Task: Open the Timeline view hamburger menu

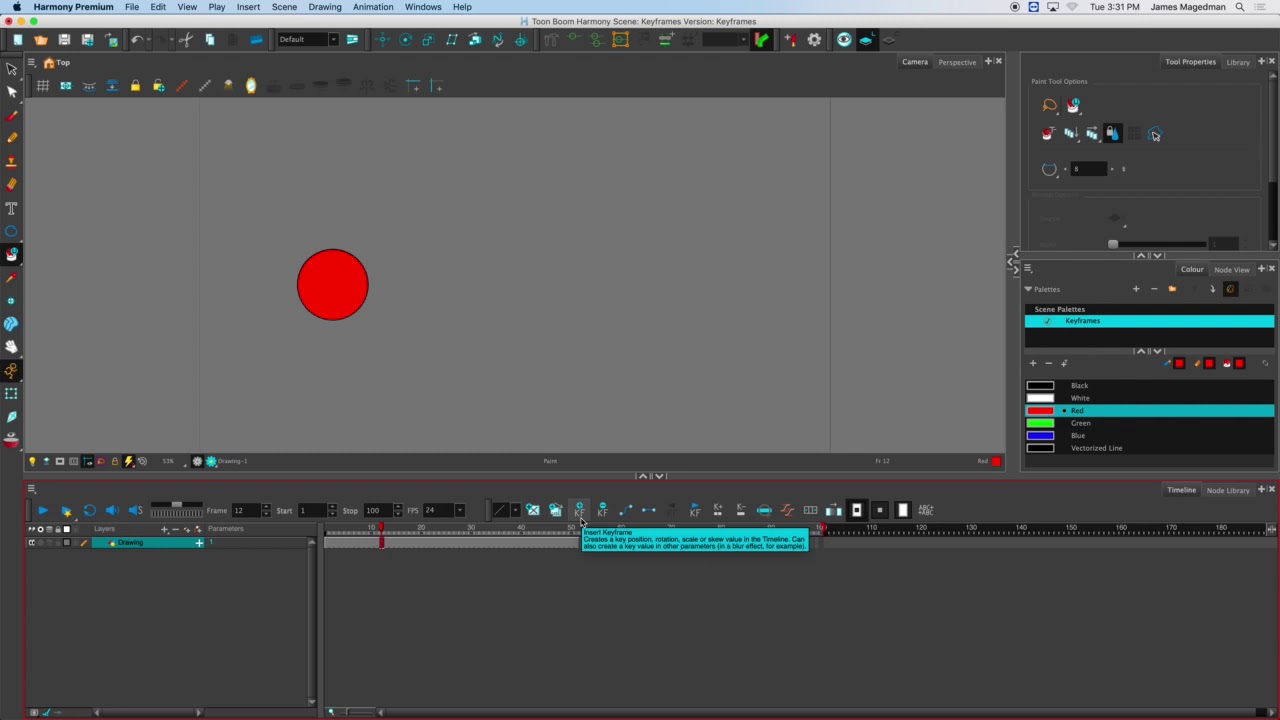Action: tap(31, 489)
